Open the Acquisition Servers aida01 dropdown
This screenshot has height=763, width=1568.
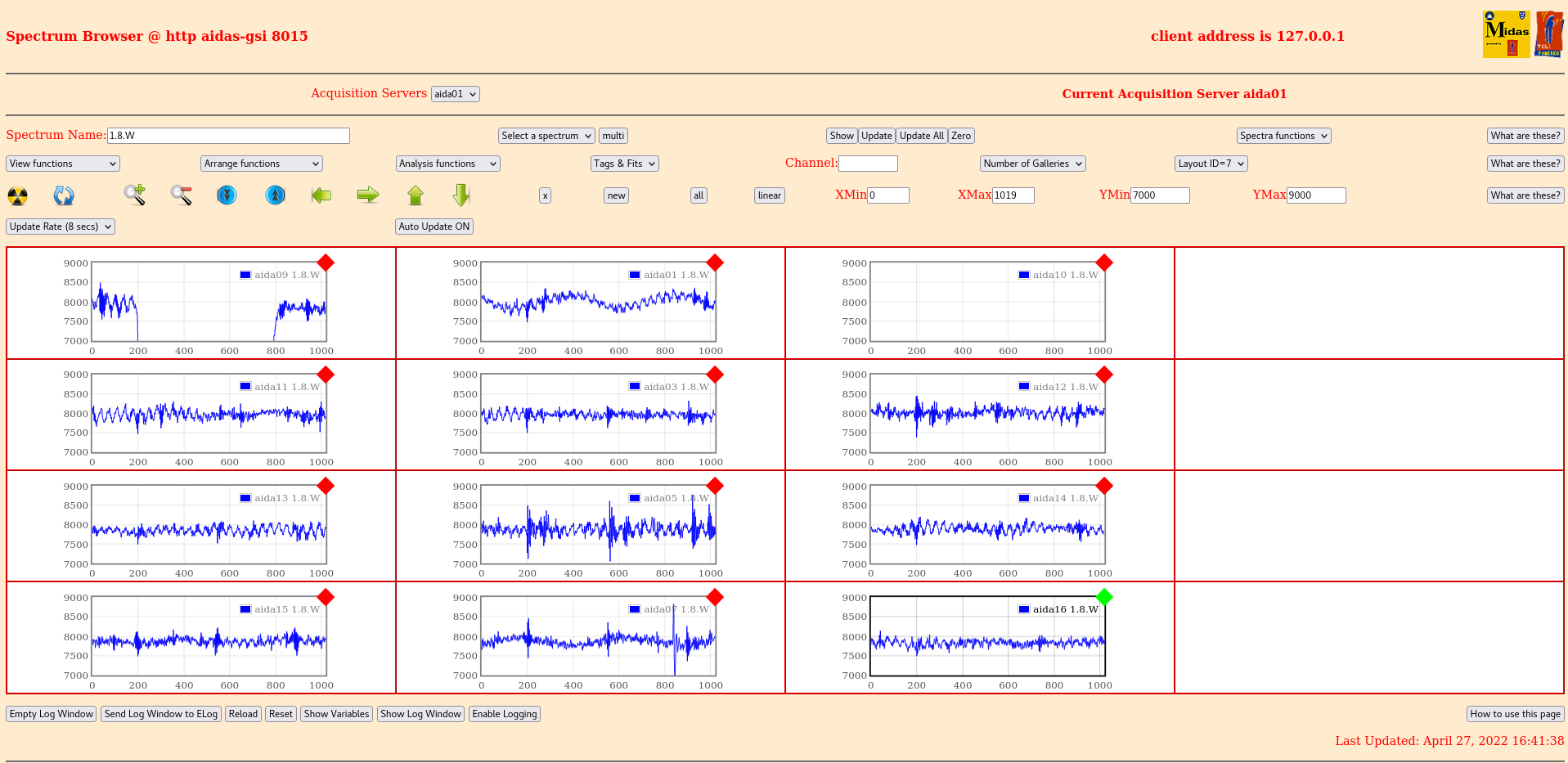pyautogui.click(x=455, y=94)
